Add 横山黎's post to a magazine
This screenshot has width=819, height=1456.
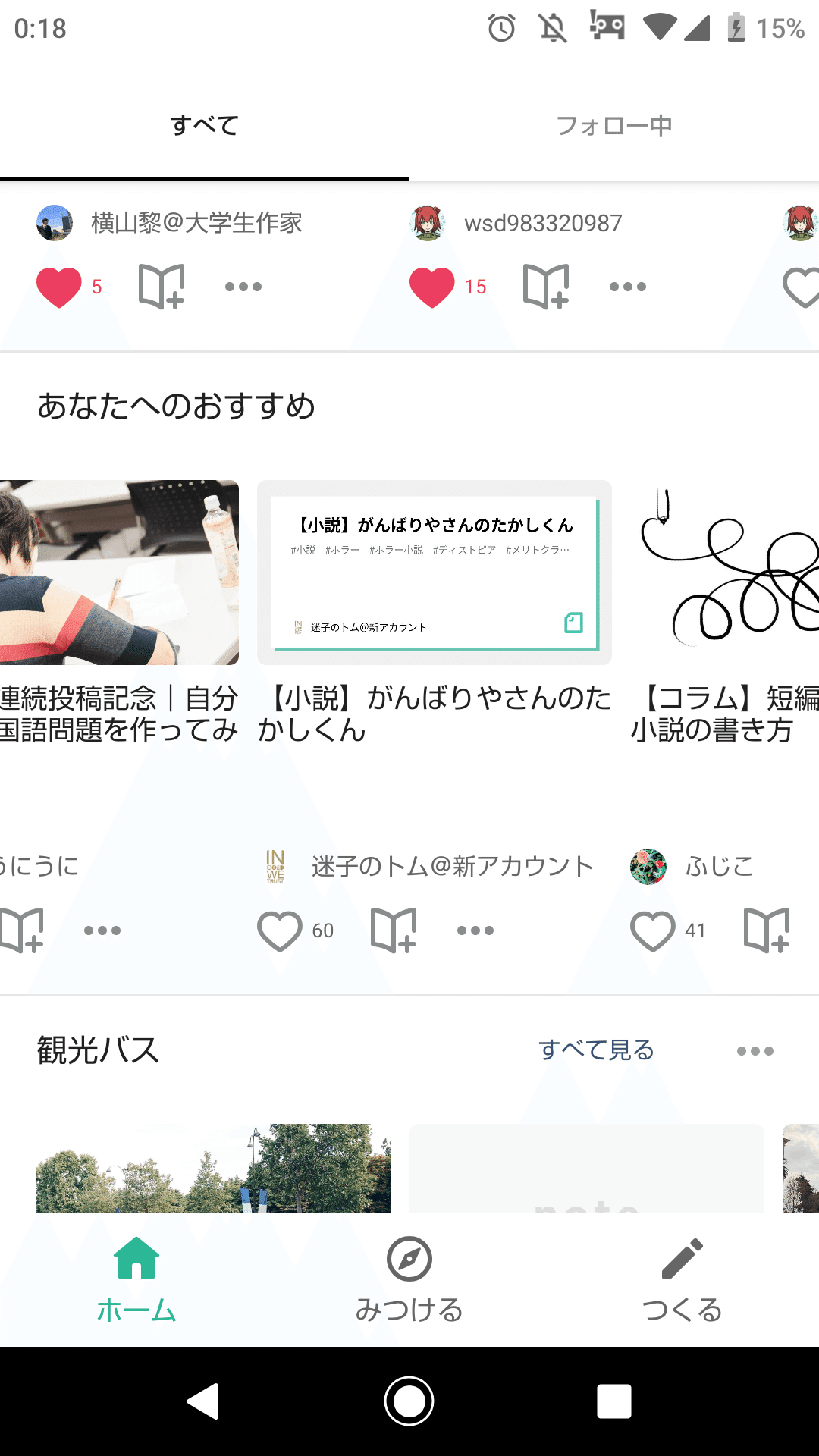162,287
